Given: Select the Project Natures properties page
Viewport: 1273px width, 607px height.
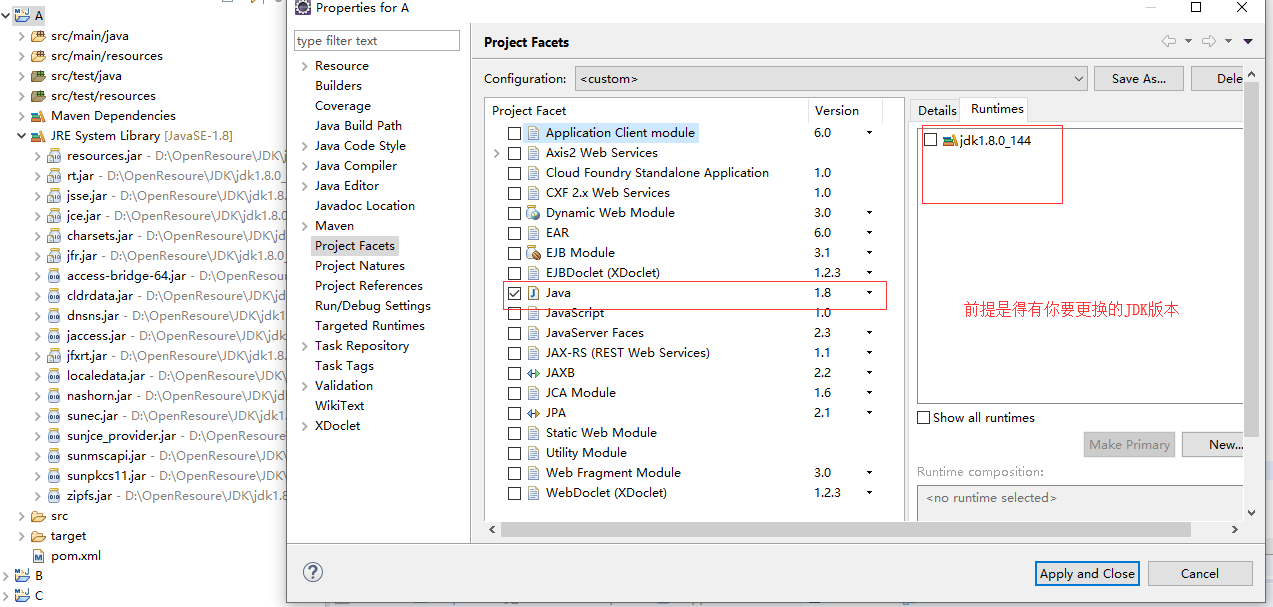Looking at the screenshot, I should tap(360, 266).
